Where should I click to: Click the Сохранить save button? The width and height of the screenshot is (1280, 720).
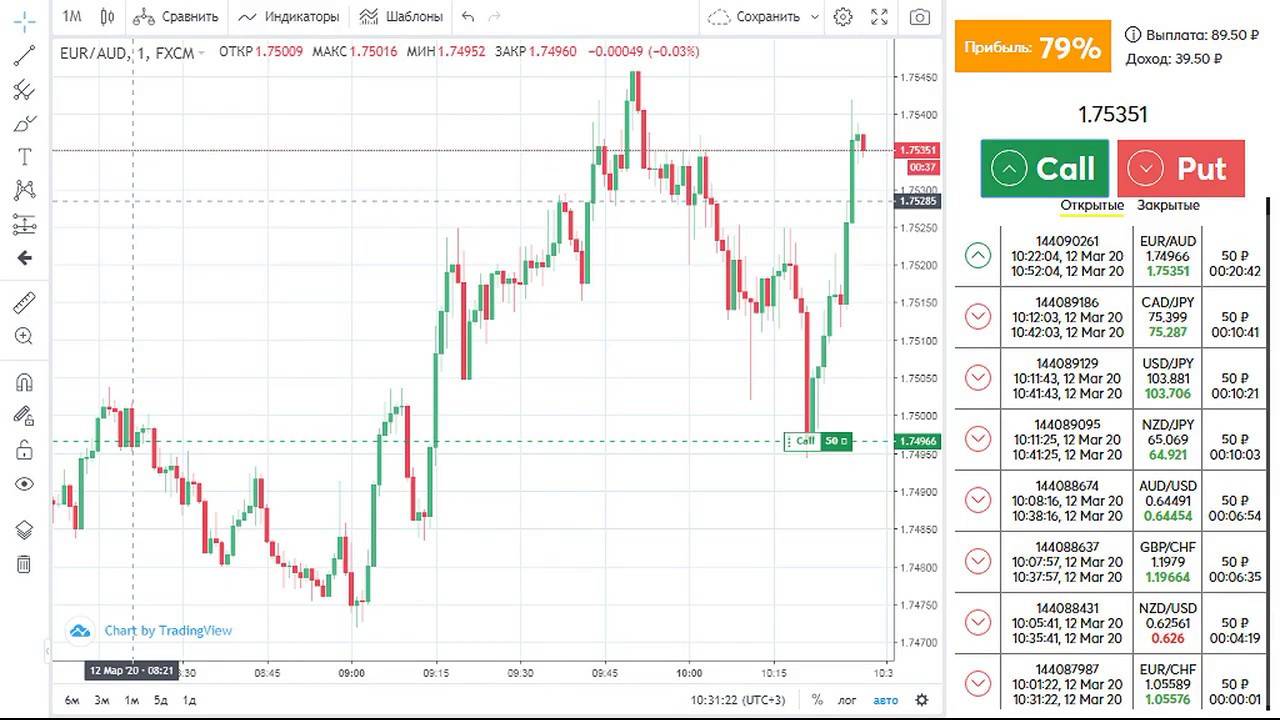755,17
